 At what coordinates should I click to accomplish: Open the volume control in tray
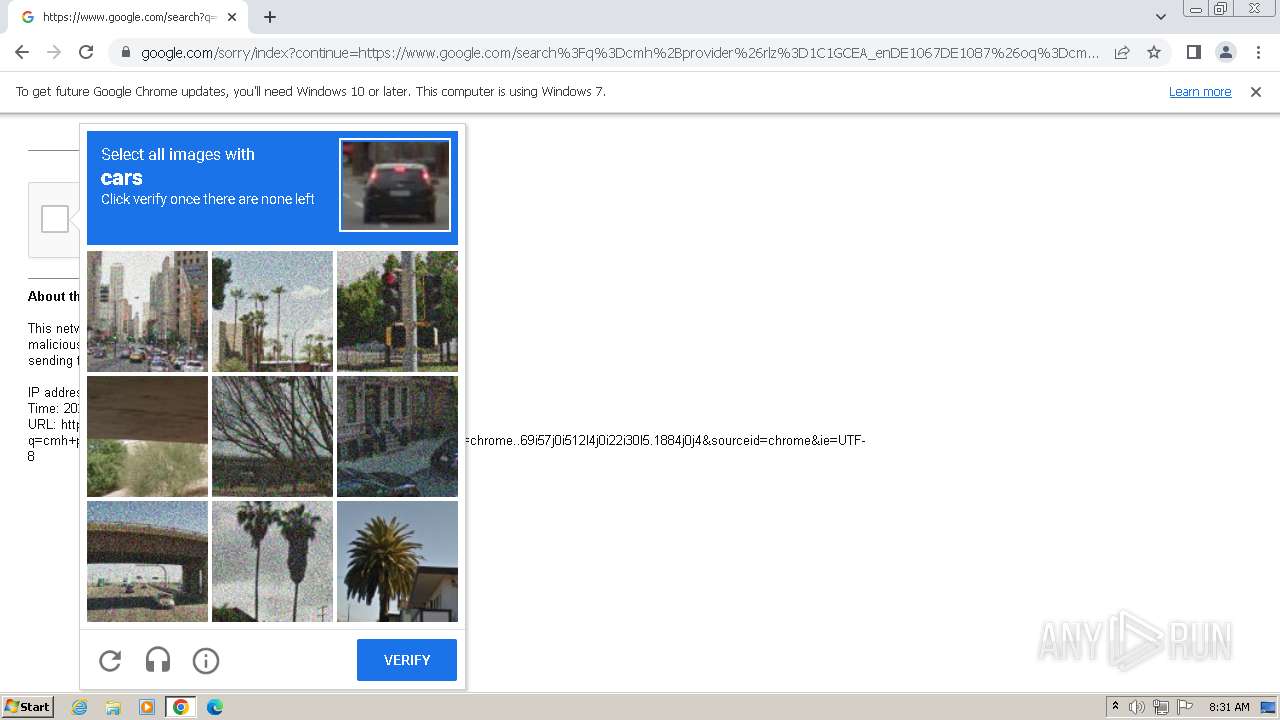tap(1137, 707)
